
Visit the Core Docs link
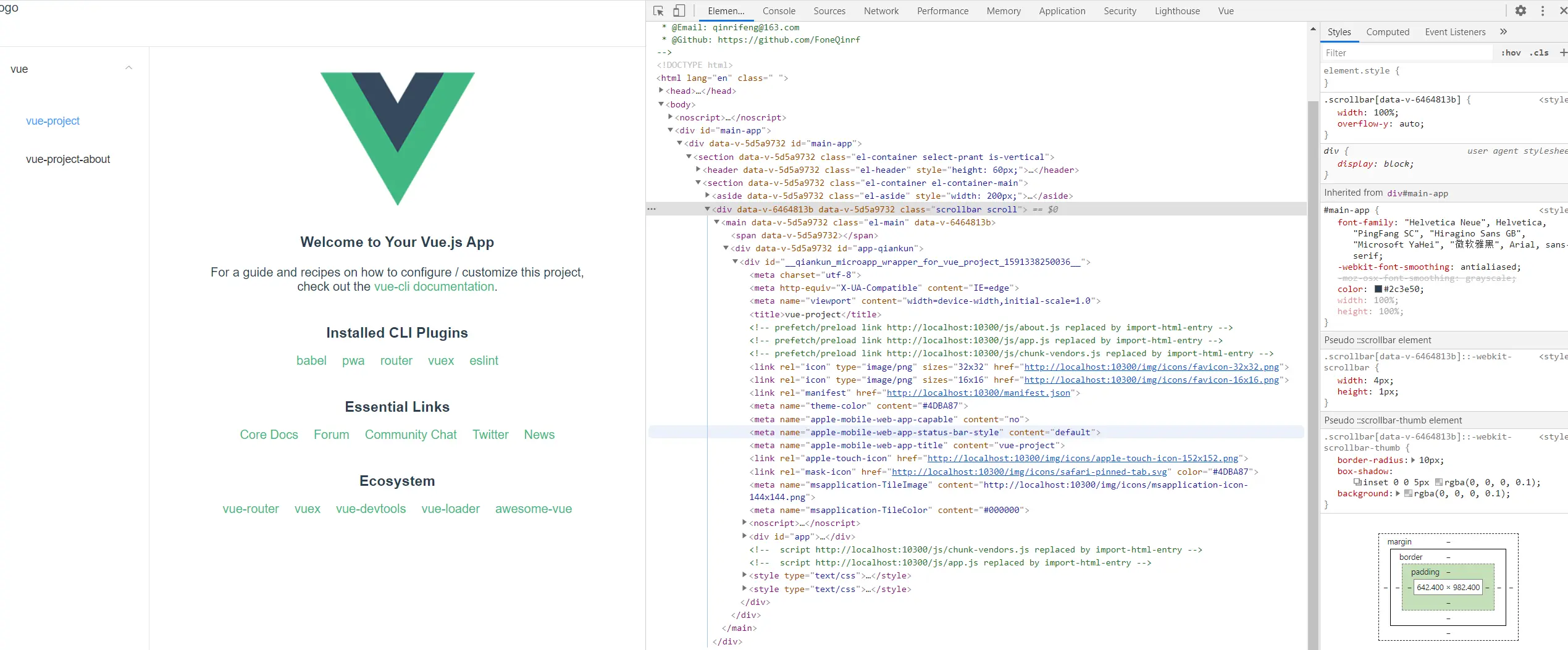click(x=269, y=435)
